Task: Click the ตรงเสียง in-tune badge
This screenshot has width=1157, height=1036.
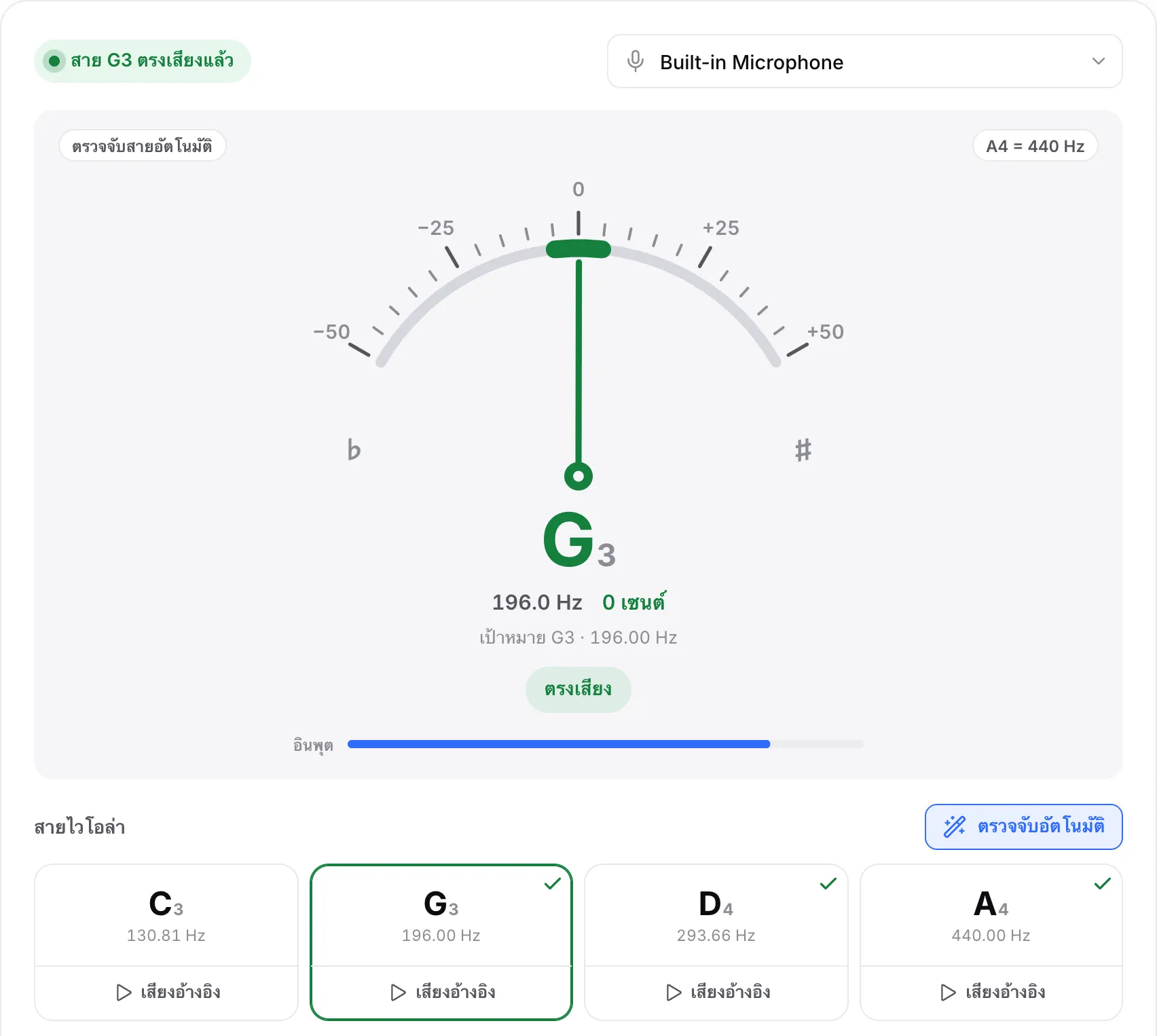Action: (x=578, y=689)
